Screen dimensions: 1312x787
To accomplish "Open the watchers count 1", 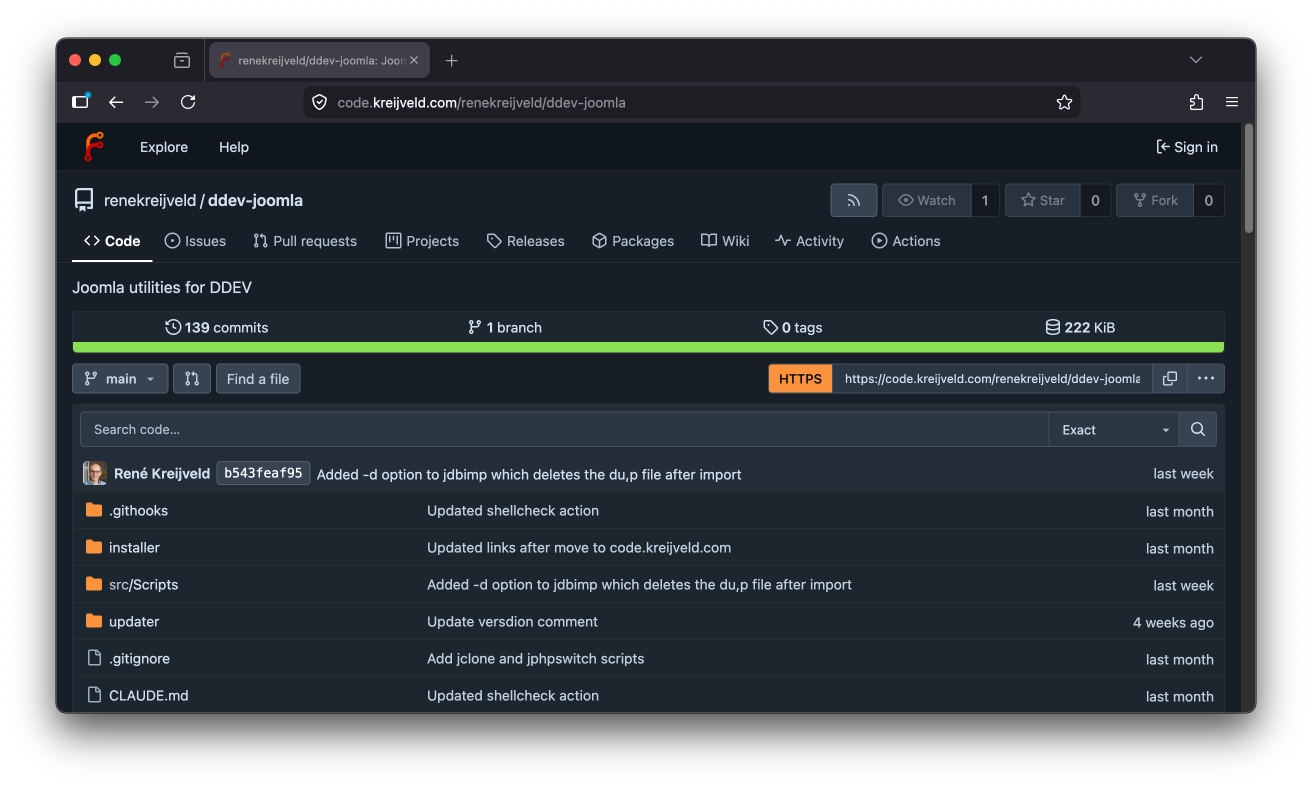I will pyautogui.click(x=984, y=200).
